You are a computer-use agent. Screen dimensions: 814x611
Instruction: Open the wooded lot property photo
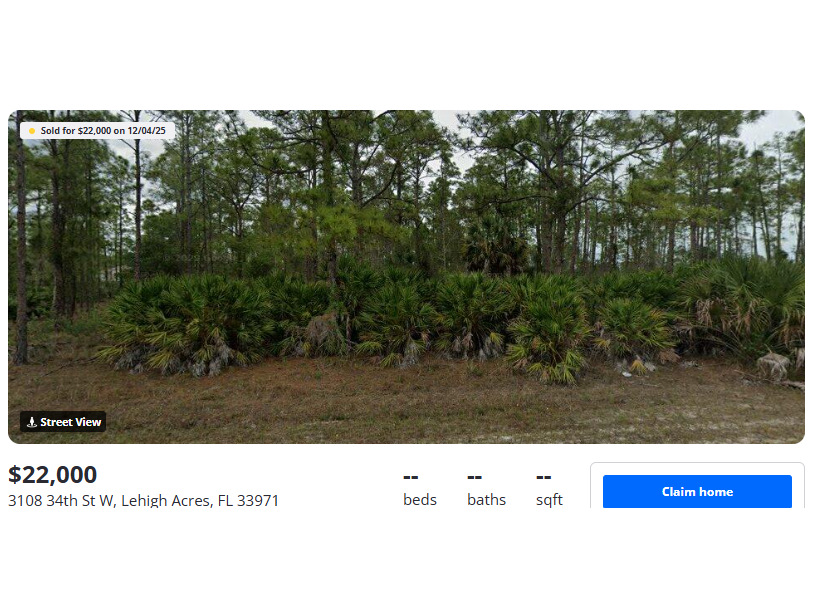coord(406,277)
